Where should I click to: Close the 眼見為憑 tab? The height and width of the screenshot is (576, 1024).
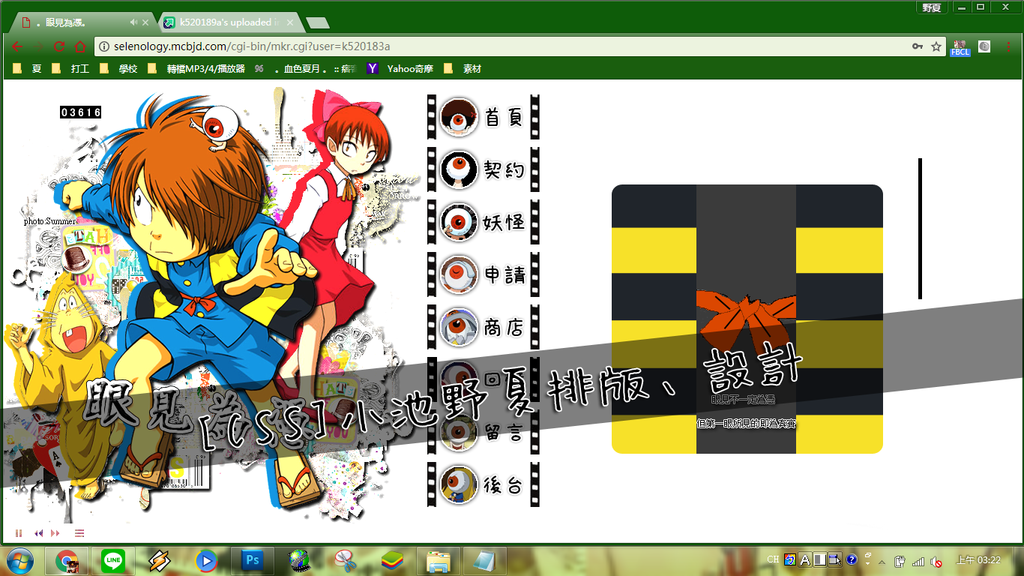[146, 22]
